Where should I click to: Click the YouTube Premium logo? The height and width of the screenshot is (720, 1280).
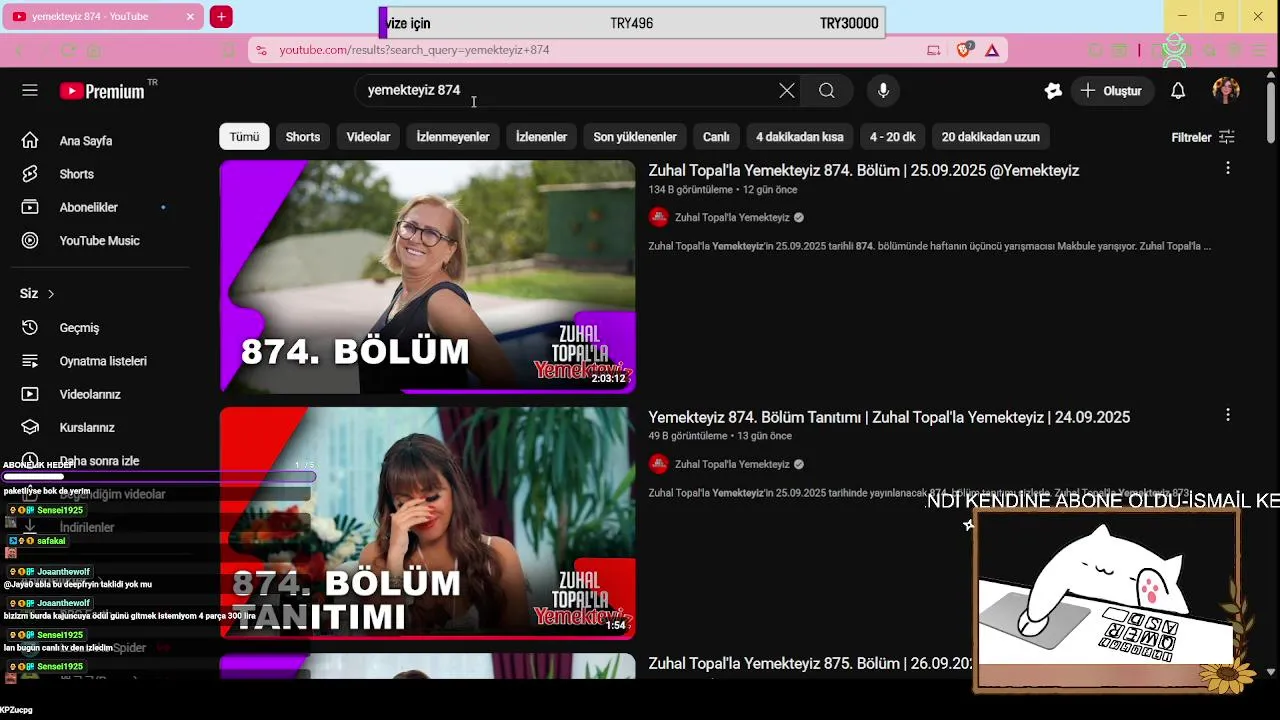[x=102, y=91]
